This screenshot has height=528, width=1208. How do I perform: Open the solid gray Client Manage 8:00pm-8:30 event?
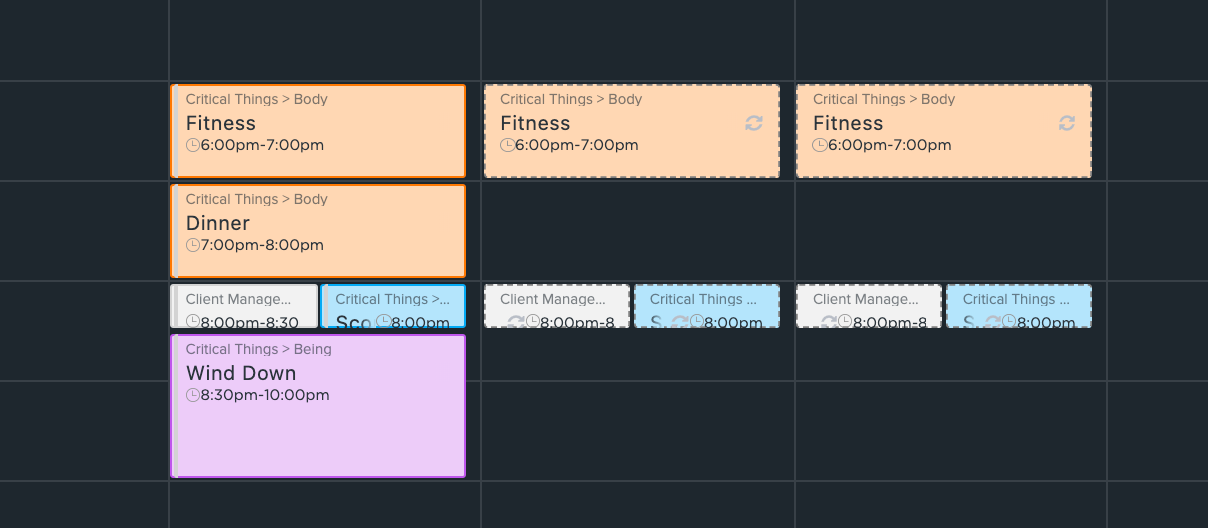[244, 306]
